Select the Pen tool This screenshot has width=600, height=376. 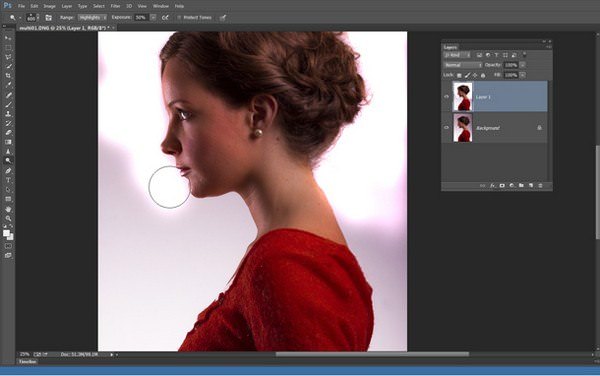click(x=8, y=171)
